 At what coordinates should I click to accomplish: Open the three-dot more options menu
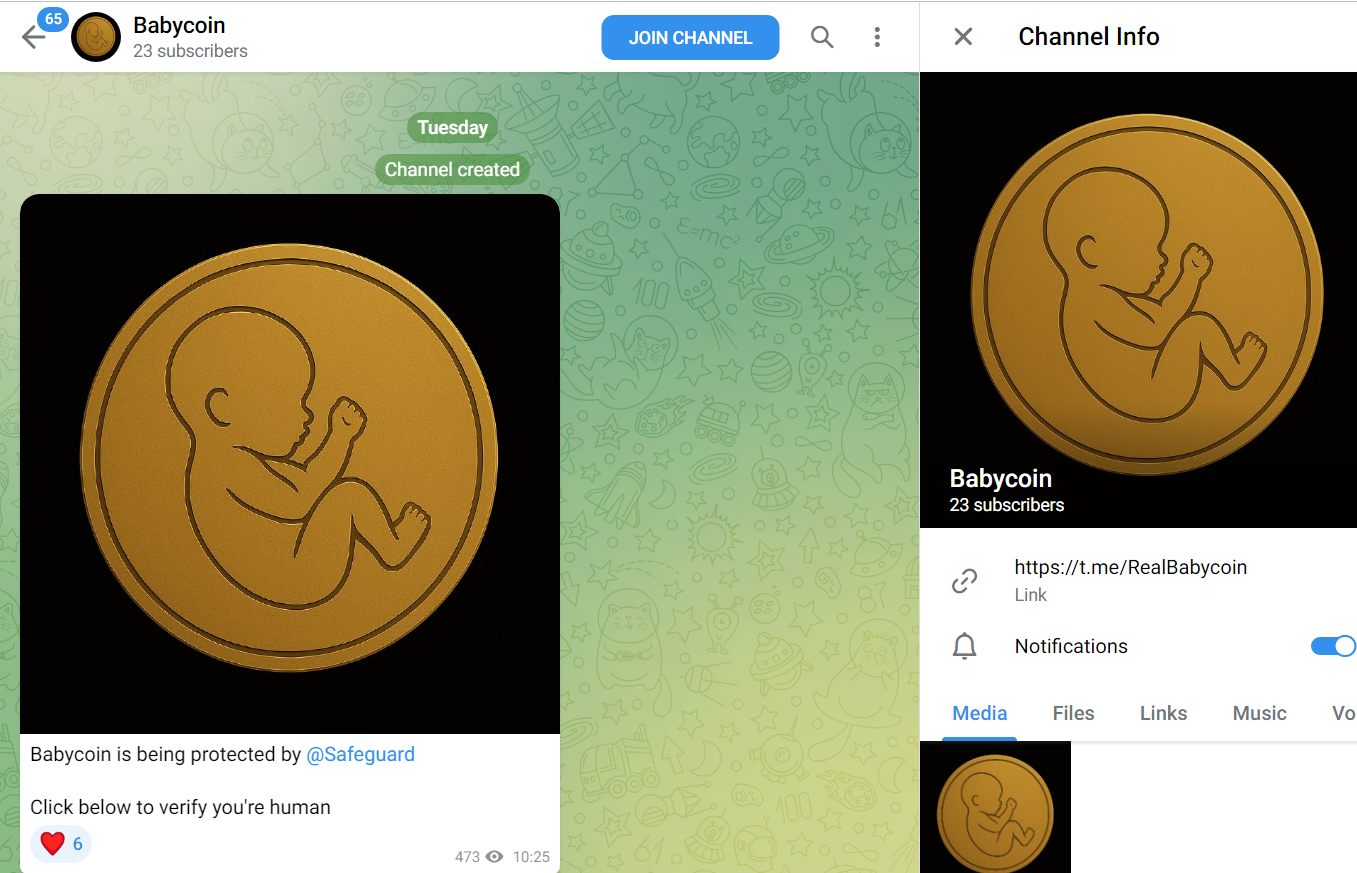pos(877,38)
